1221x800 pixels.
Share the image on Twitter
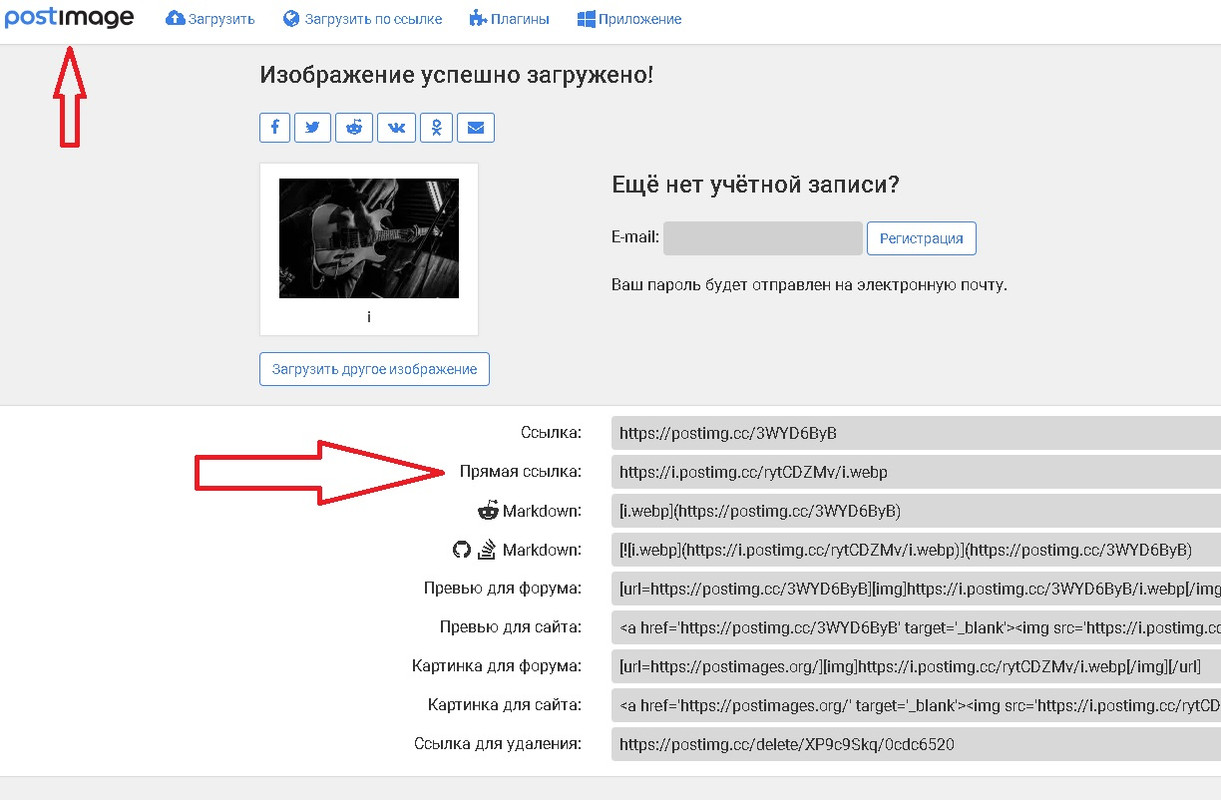tap(313, 127)
